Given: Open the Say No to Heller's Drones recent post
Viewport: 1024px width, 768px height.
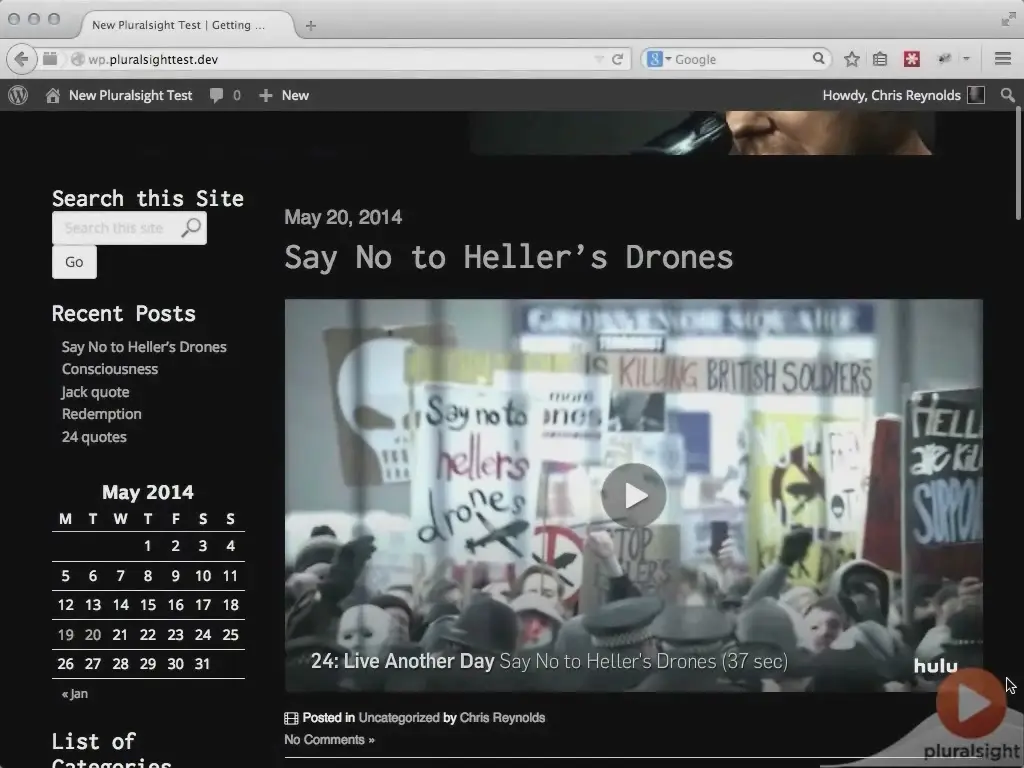Looking at the screenshot, I should click(144, 347).
